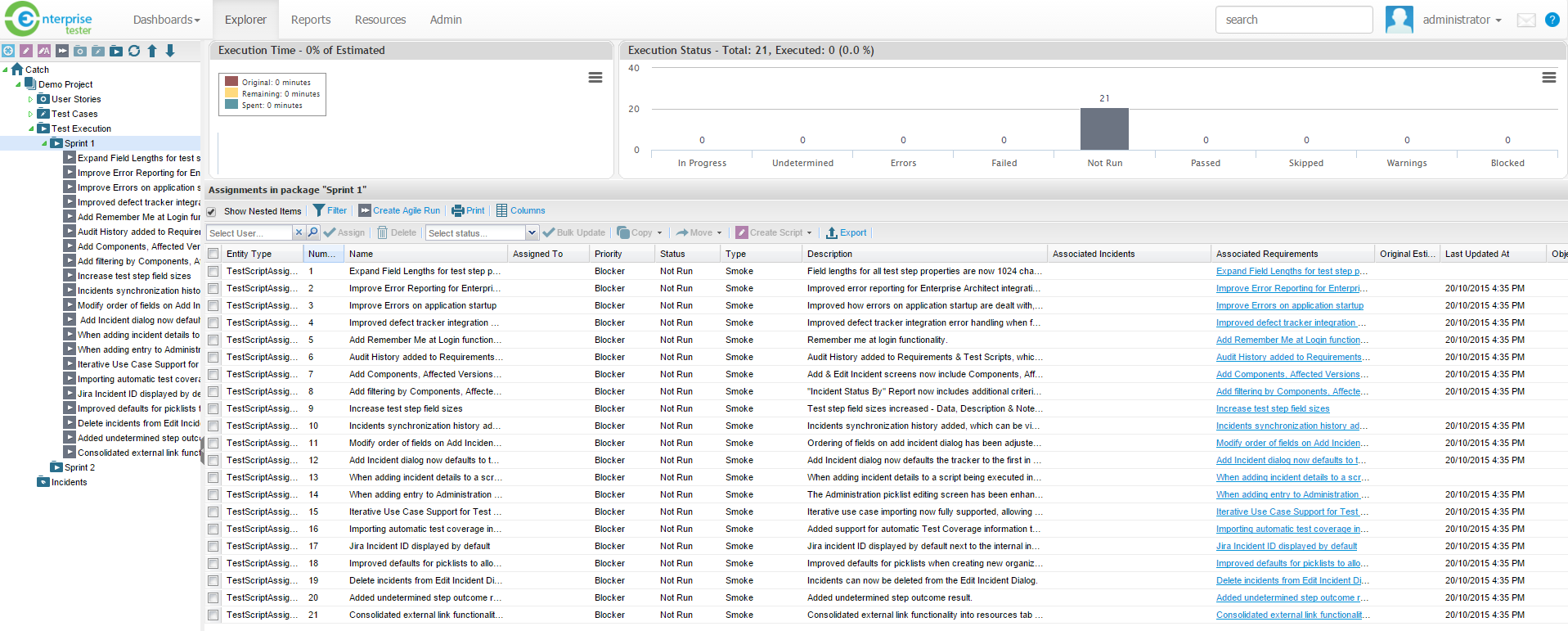The image size is (1568, 631).
Task: Click the move down arrow icon
Action: coord(170,51)
